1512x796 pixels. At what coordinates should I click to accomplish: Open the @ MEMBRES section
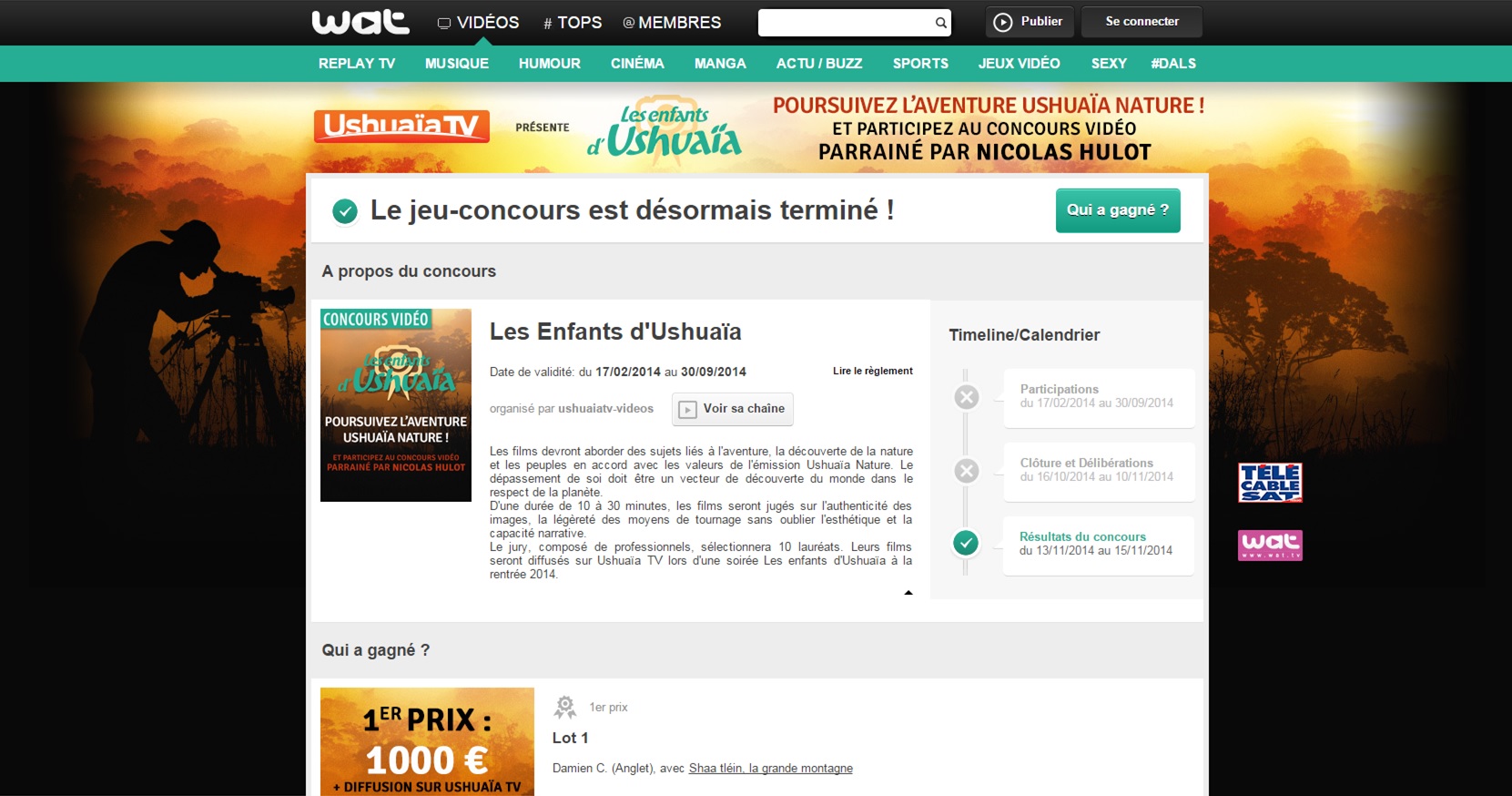(672, 23)
